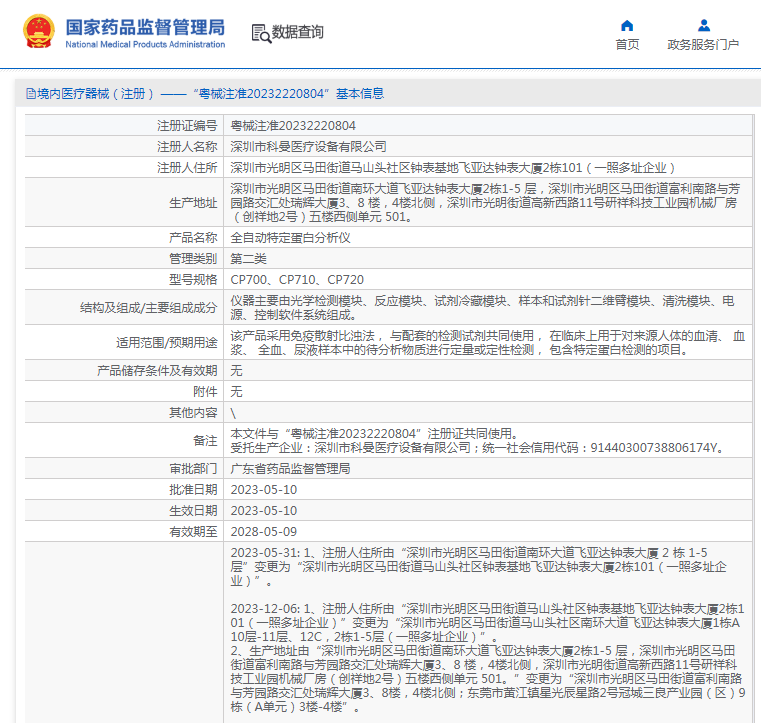Click the 首页 home icon
761x723 pixels.
(627, 25)
